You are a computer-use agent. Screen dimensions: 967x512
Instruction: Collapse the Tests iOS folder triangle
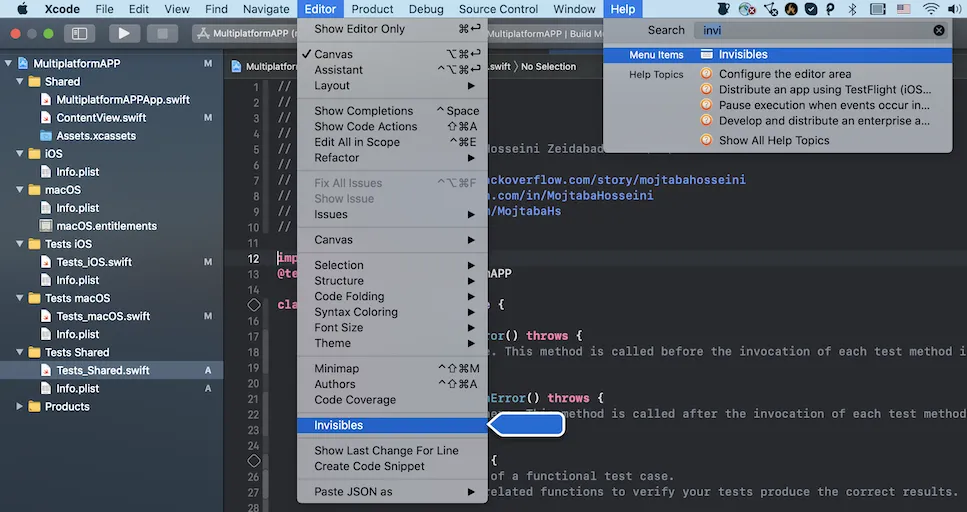pyautogui.click(x=20, y=244)
